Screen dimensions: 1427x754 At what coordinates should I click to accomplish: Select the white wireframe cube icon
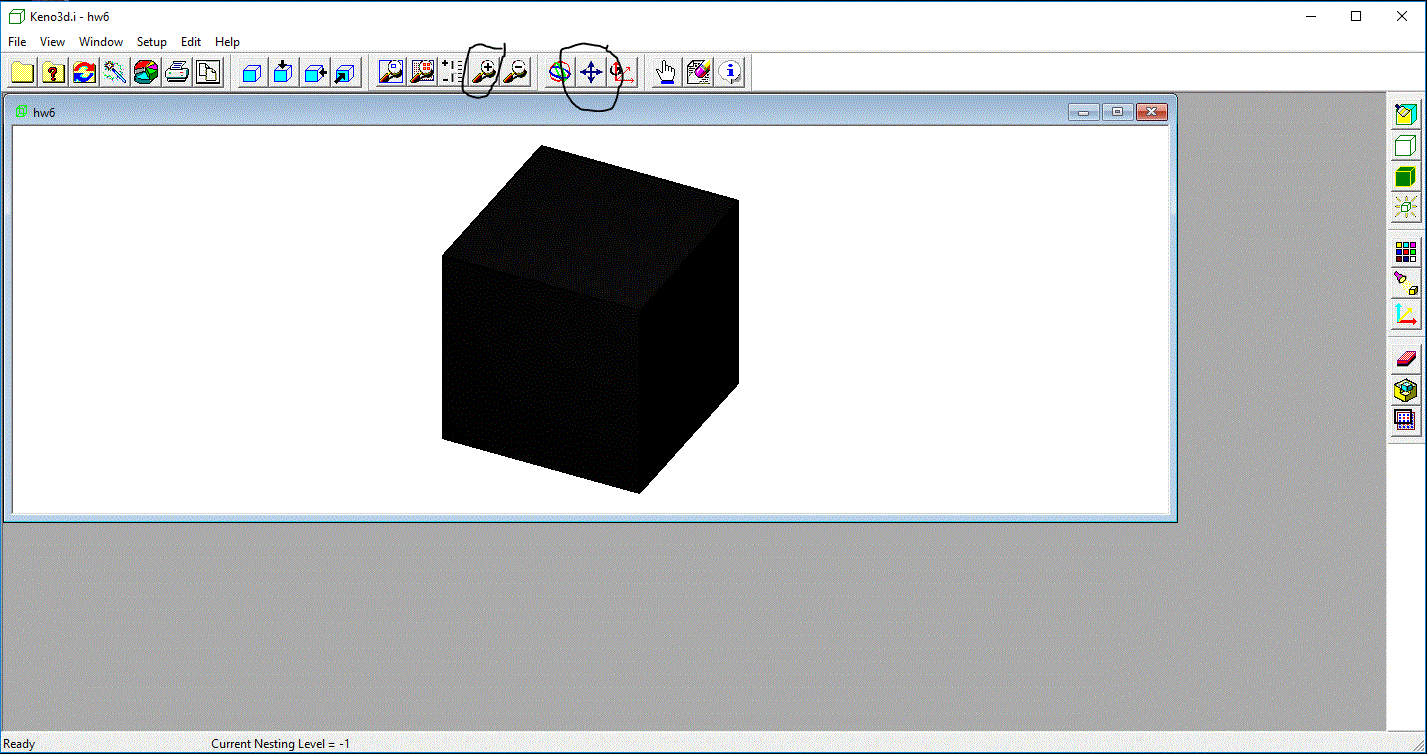tap(1406, 146)
